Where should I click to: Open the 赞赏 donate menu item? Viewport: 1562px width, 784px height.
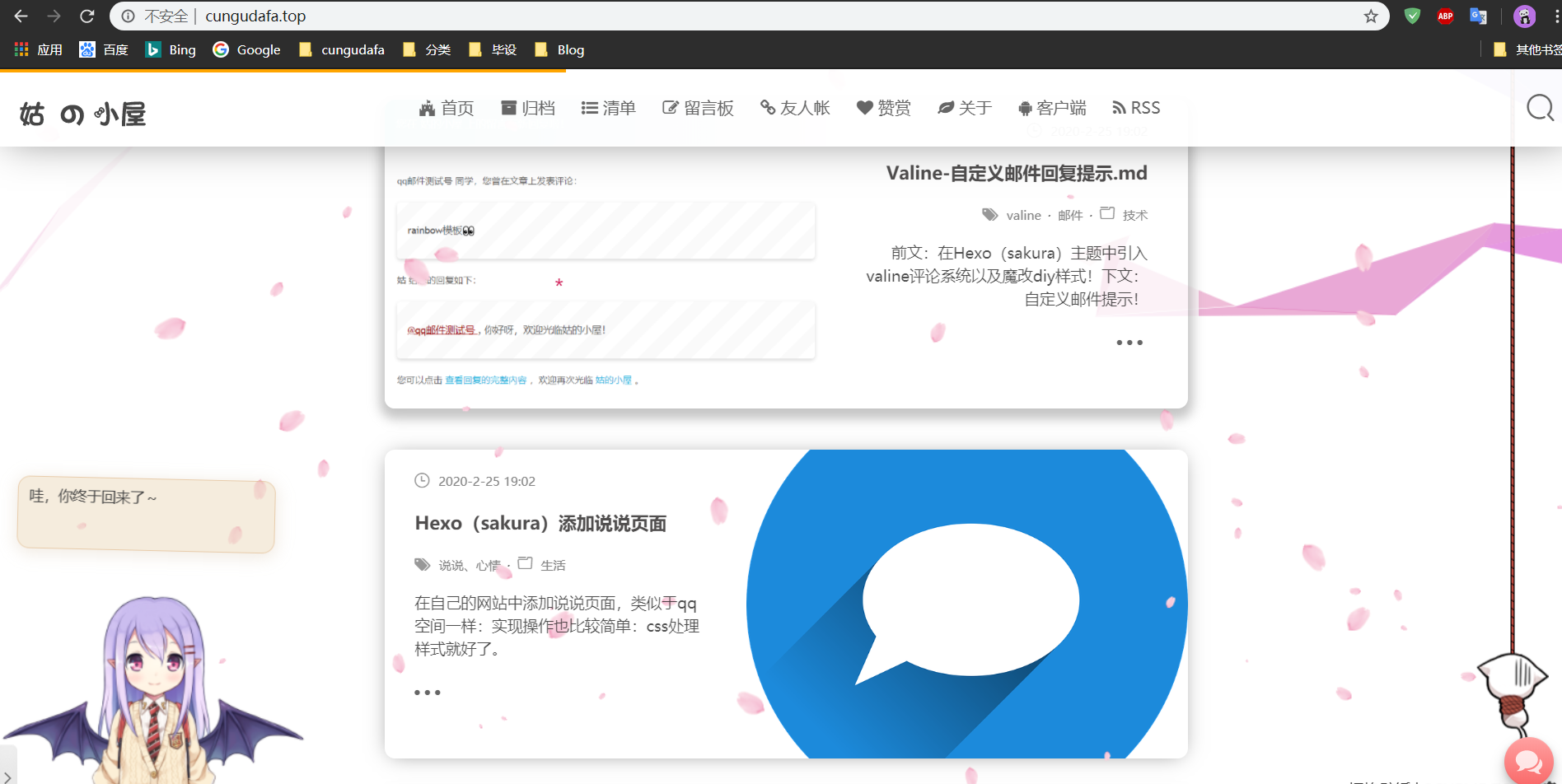pos(883,108)
